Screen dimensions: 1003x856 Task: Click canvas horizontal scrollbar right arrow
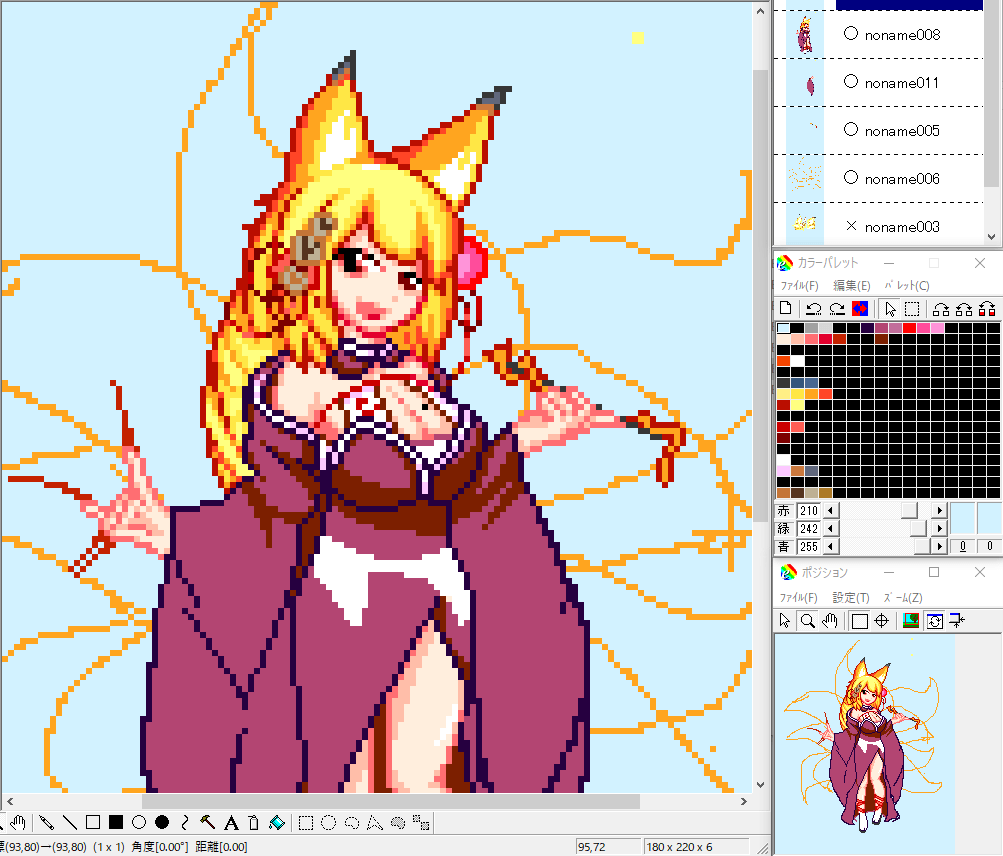click(x=743, y=801)
